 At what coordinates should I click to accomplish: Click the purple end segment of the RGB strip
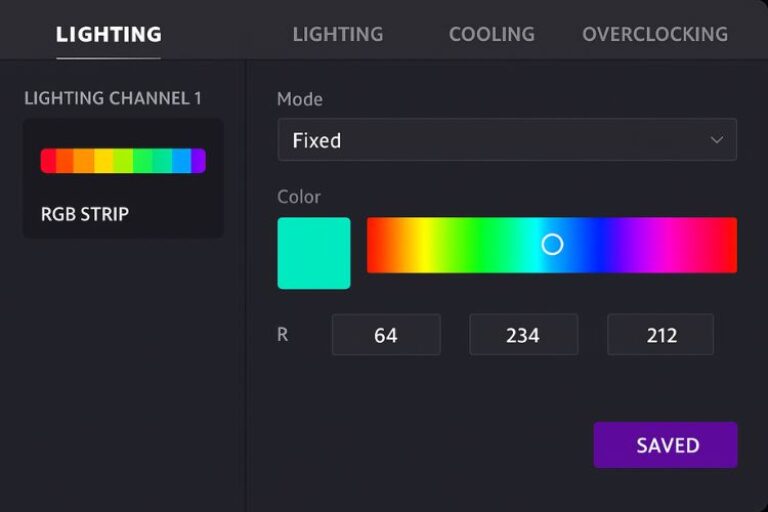tap(198, 161)
